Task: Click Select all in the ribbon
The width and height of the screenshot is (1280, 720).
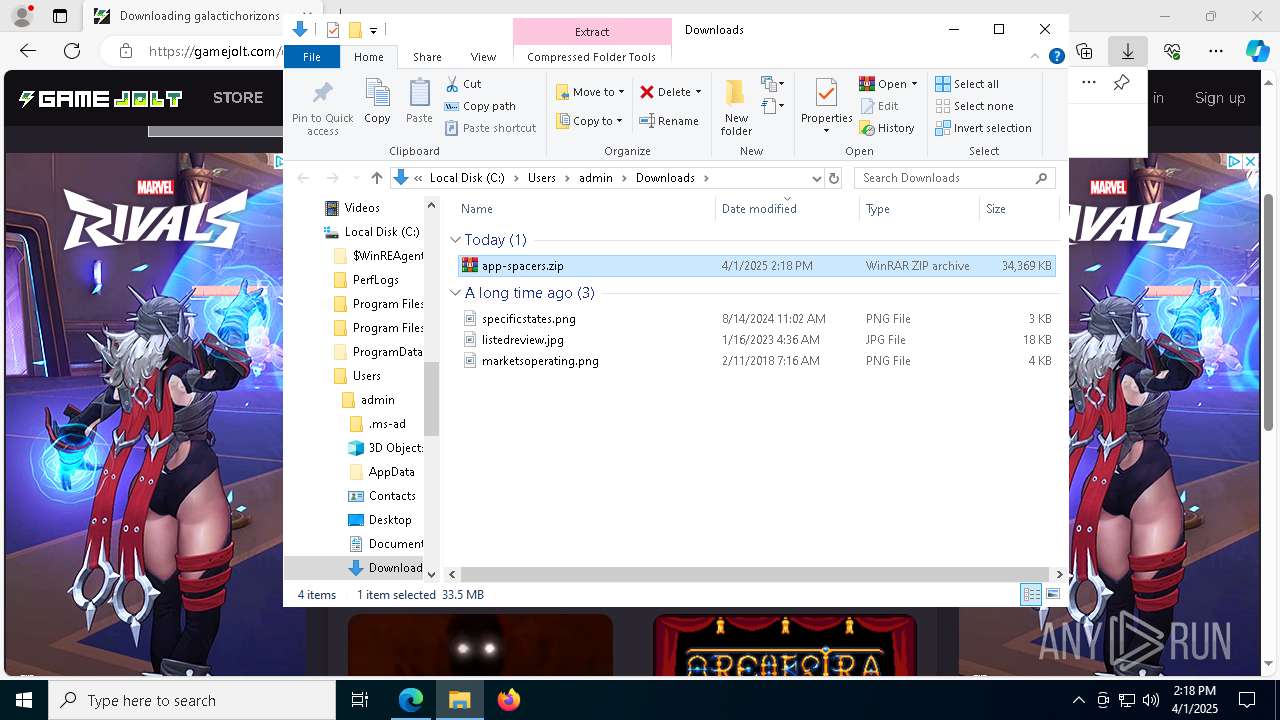Action: click(x=967, y=84)
